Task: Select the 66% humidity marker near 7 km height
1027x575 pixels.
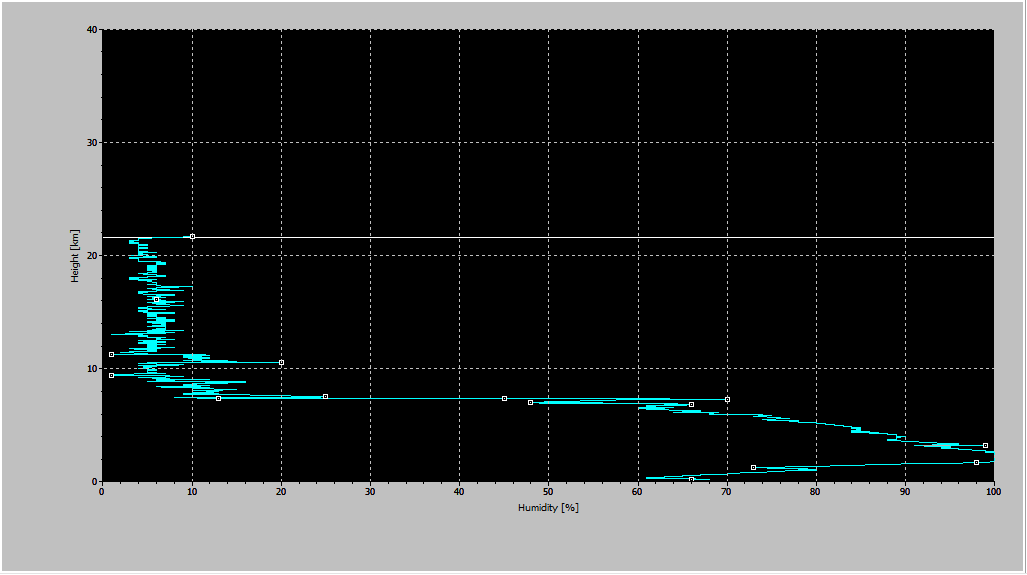Action: click(x=691, y=404)
